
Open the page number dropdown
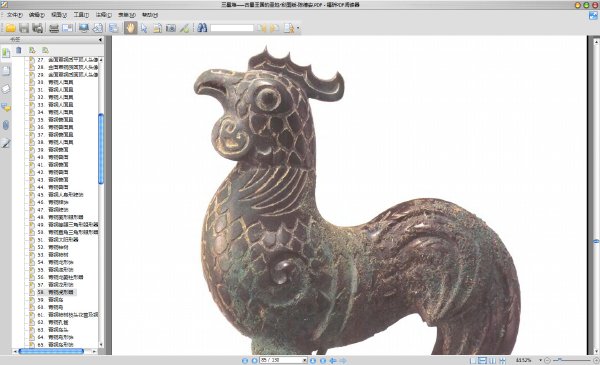[x=305, y=360]
